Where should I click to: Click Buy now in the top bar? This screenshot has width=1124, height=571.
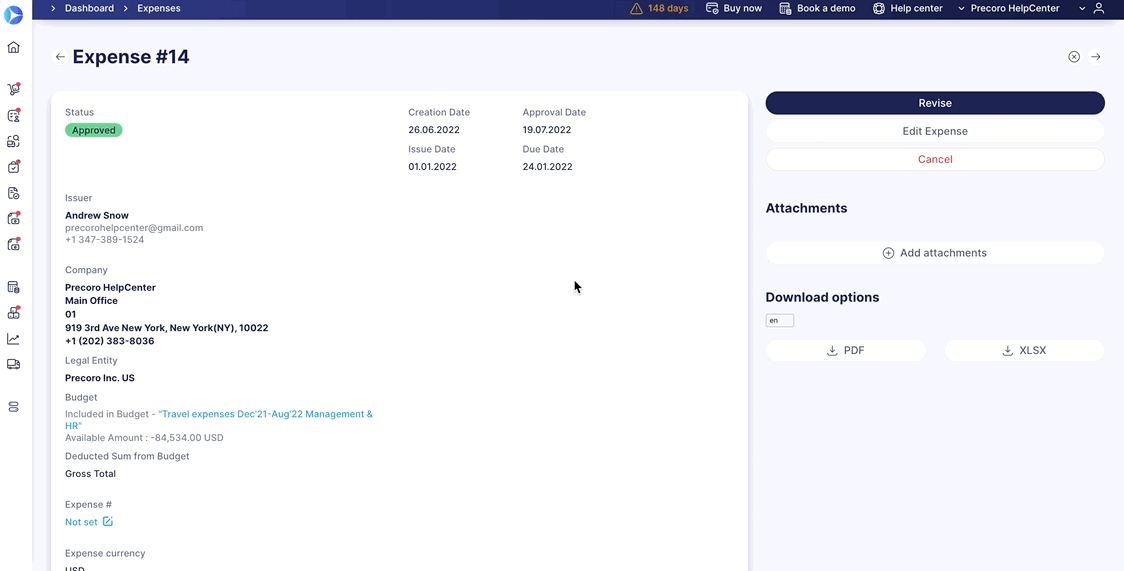[x=734, y=9]
